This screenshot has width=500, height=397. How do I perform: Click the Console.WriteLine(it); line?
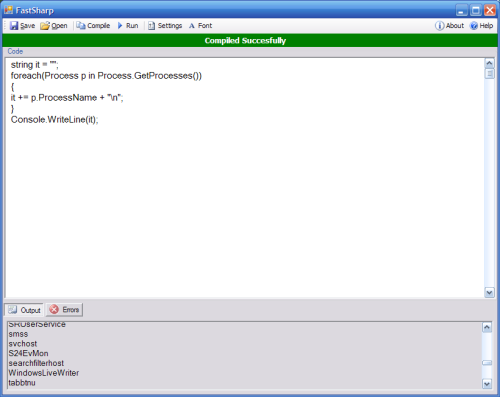(x=54, y=120)
